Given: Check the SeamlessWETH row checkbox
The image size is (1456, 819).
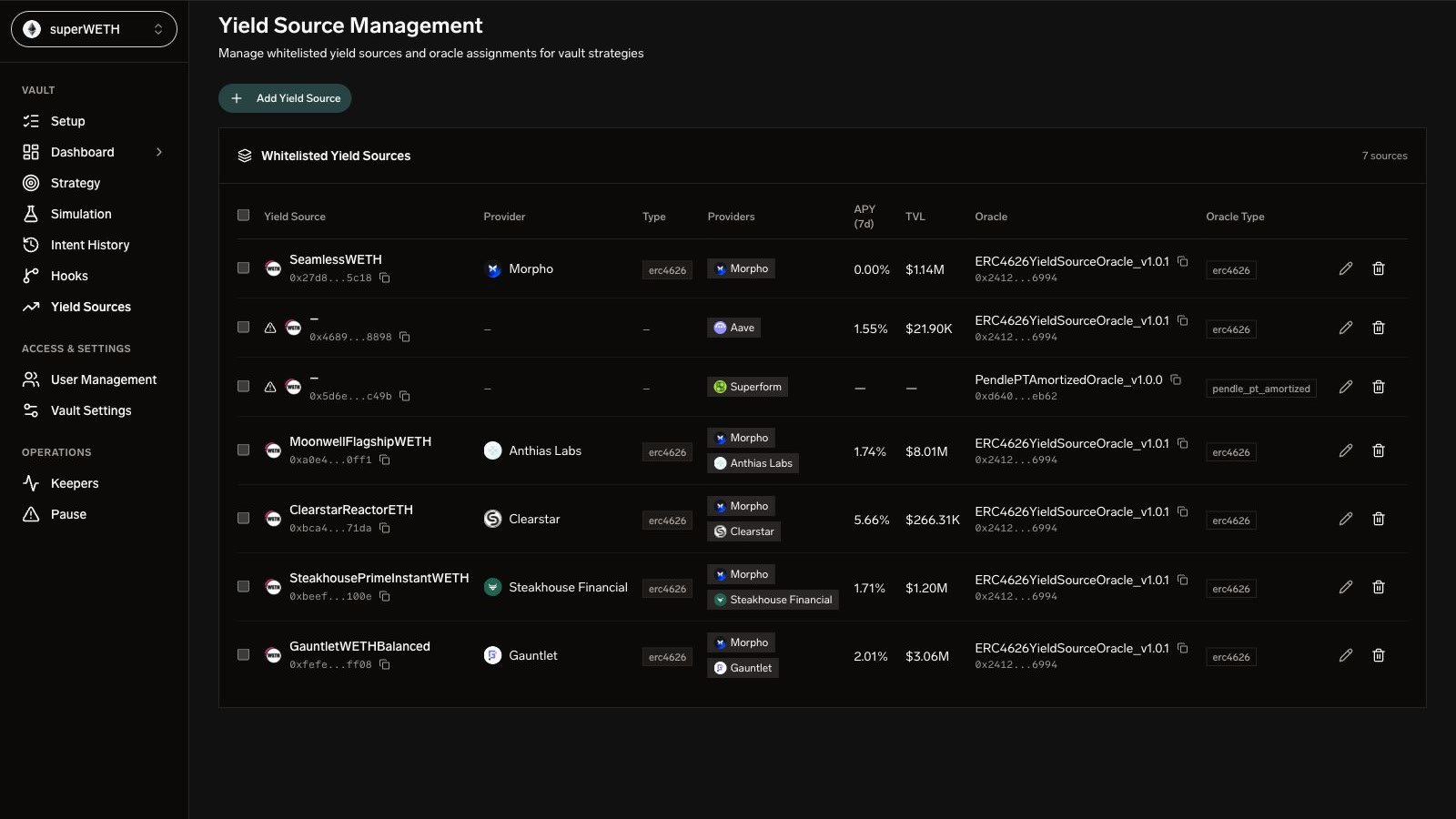Looking at the screenshot, I should (243, 268).
